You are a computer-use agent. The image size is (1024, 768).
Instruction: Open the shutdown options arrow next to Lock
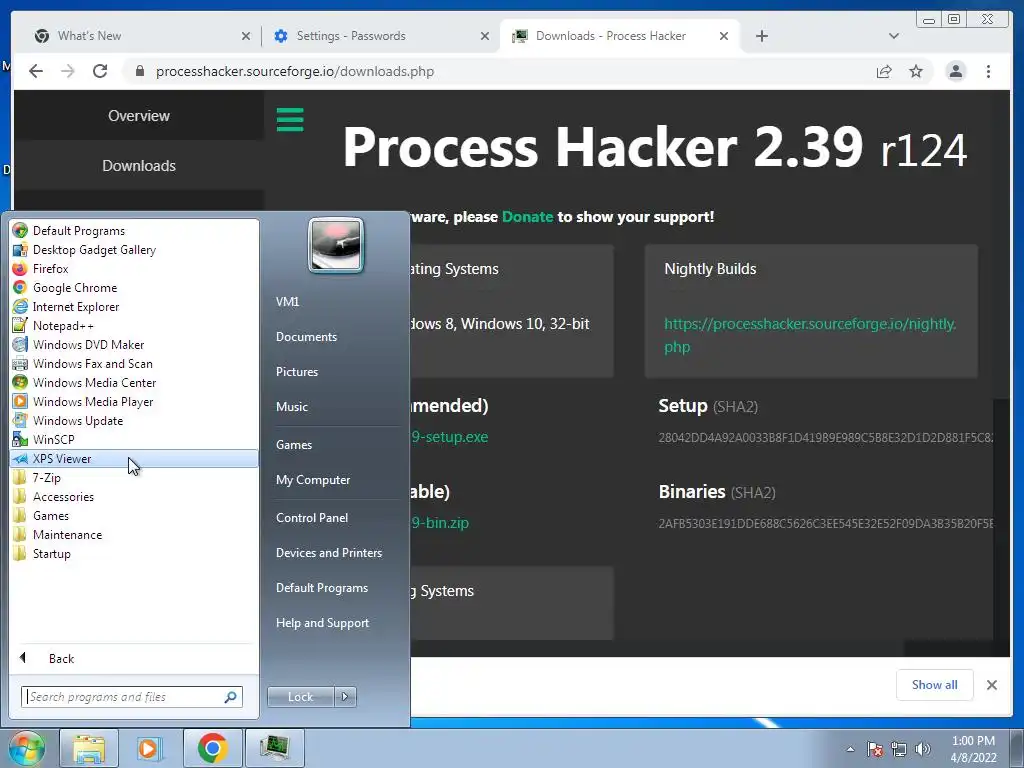click(x=345, y=697)
